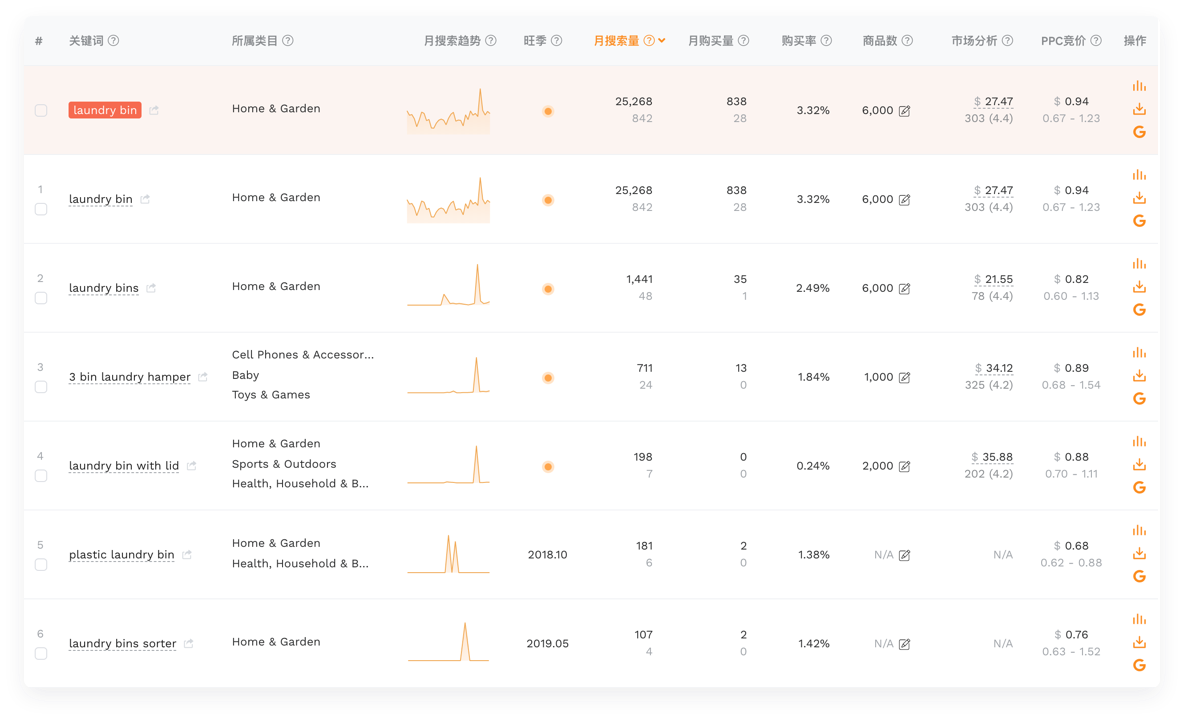Bar chart icon for plastic laundry bin
Screen dimensions: 1184x720
pos(1139,531)
